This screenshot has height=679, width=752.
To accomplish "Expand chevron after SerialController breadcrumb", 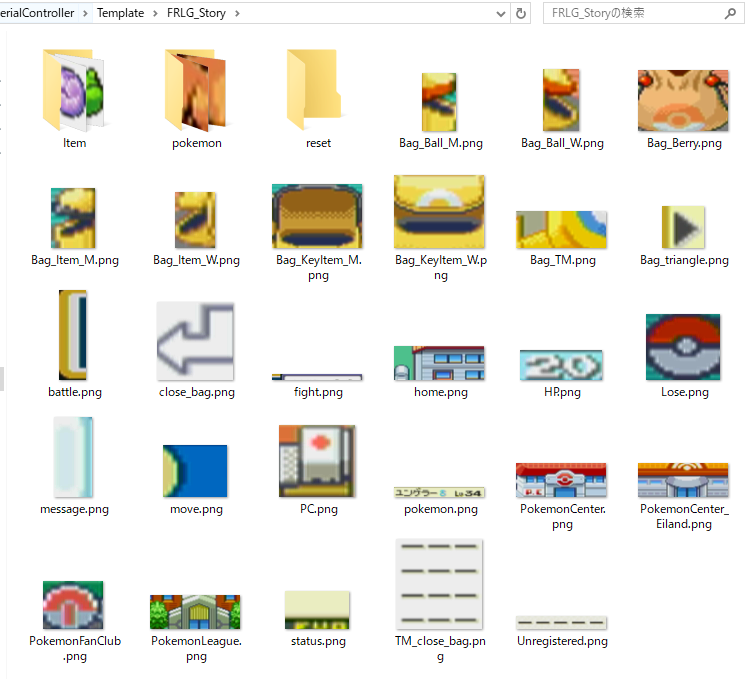I will point(85,13).
